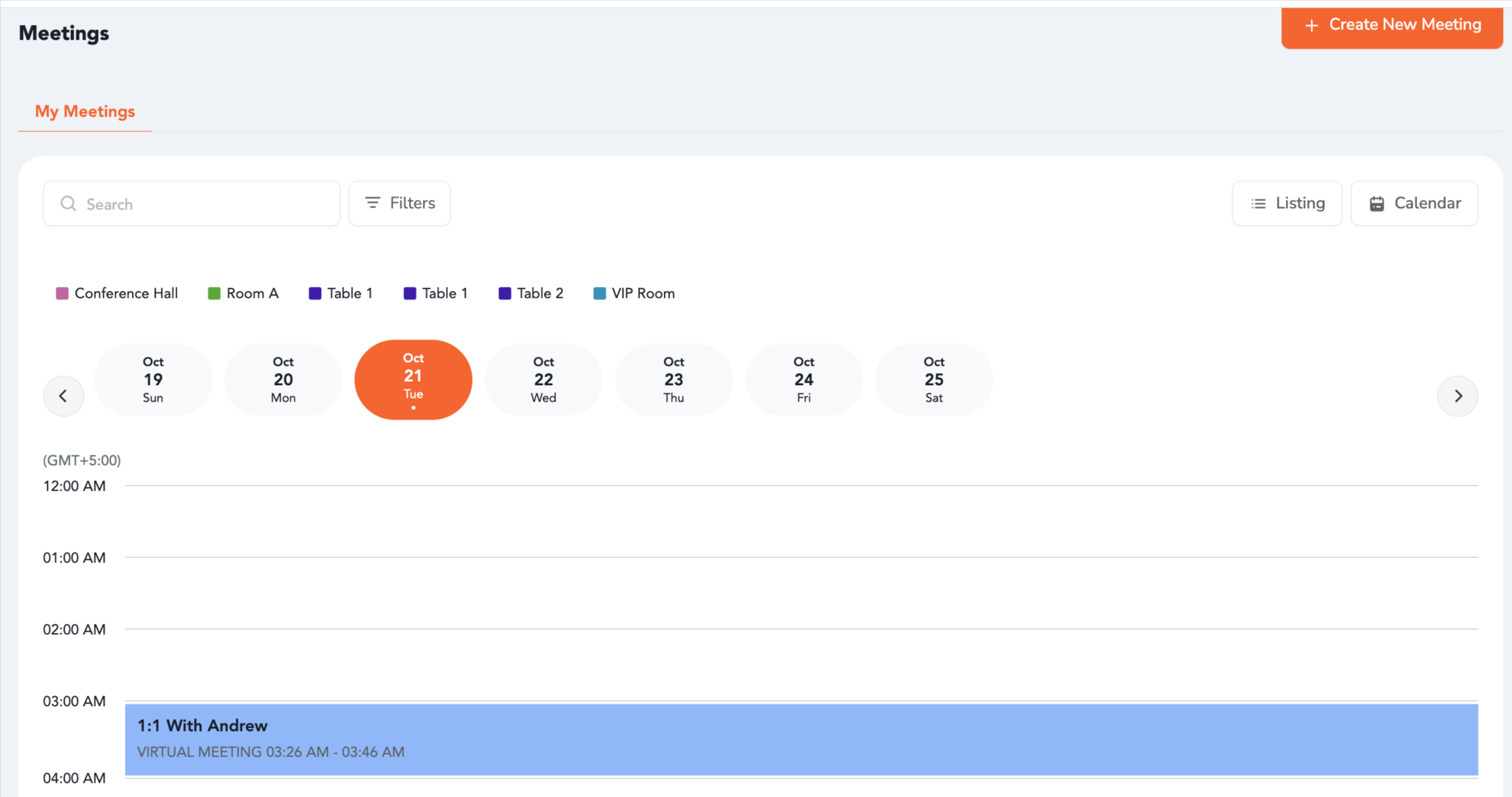The image size is (1512, 797).
Task: Click the Listing view list icon
Action: pyautogui.click(x=1258, y=204)
